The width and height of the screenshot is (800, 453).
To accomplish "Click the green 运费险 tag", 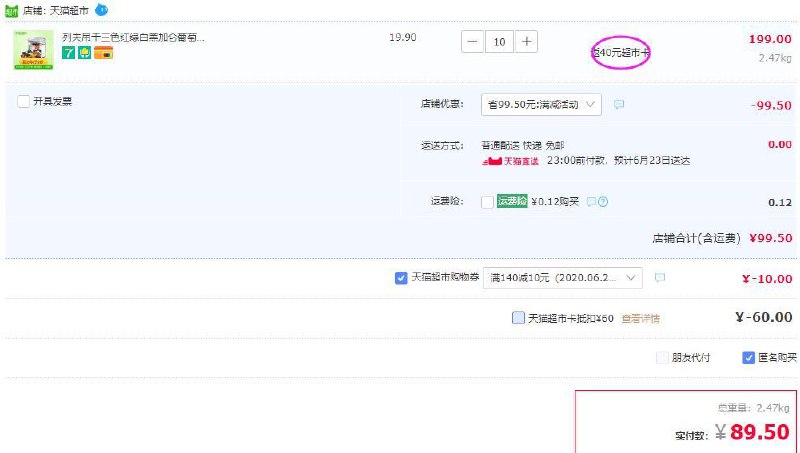I will (x=512, y=201).
